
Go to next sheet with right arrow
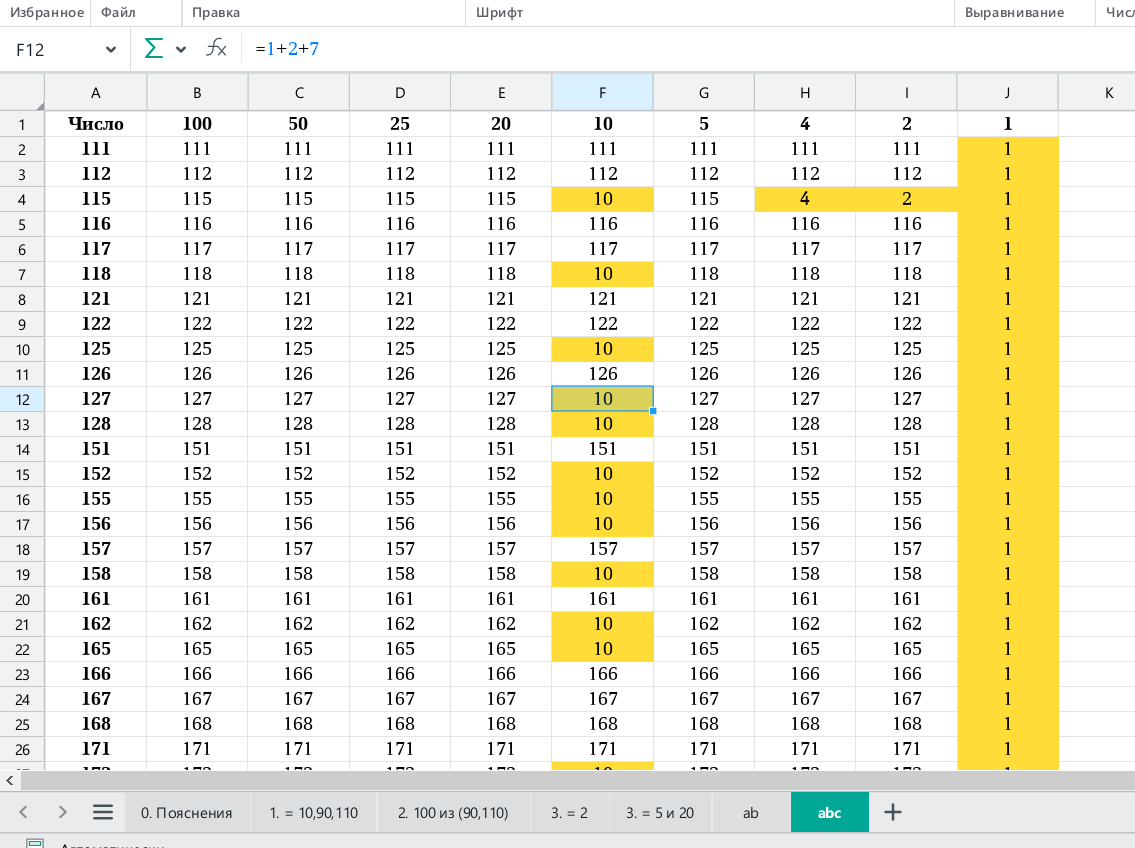[62, 812]
